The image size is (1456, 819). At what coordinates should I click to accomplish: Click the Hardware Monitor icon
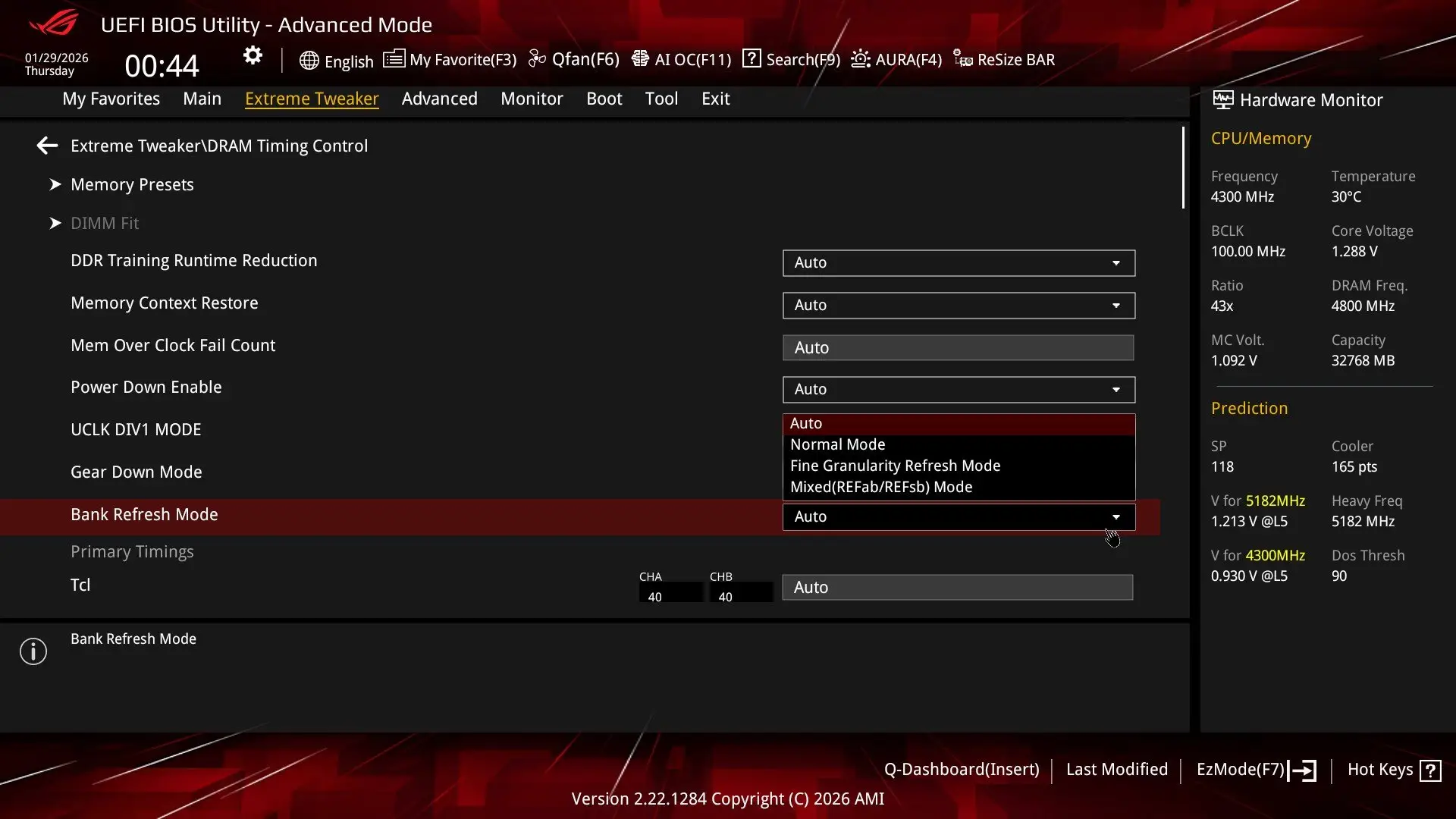[x=1222, y=99]
